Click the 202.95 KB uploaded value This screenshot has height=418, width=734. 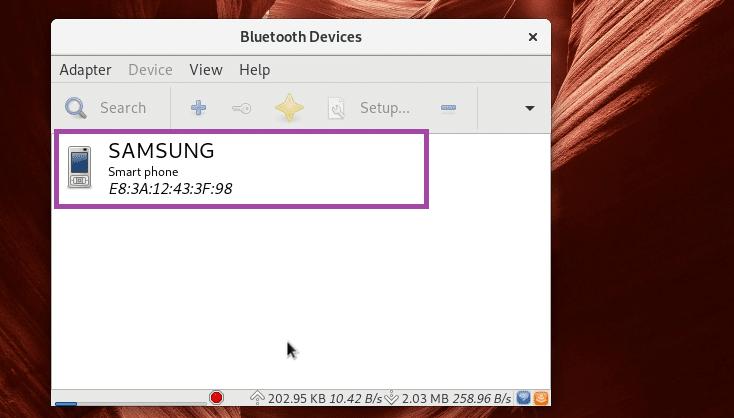click(297, 398)
